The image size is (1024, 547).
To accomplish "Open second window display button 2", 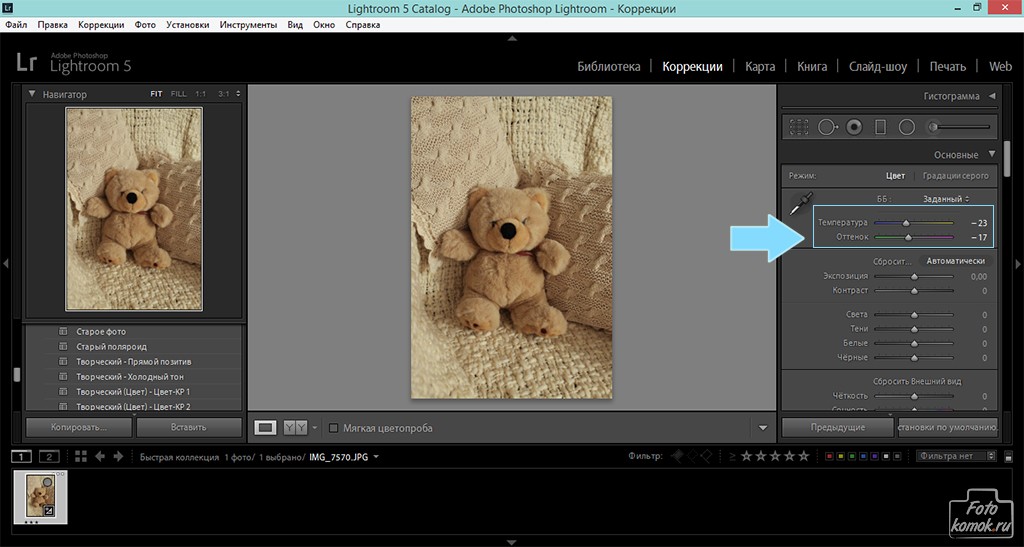I will click(49, 456).
